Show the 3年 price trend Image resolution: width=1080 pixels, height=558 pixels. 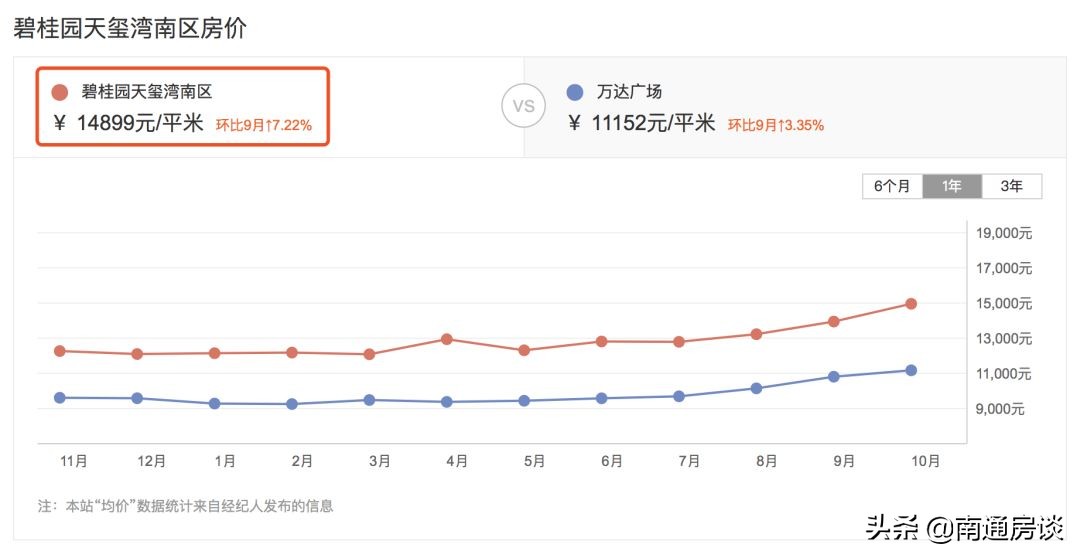point(1012,186)
